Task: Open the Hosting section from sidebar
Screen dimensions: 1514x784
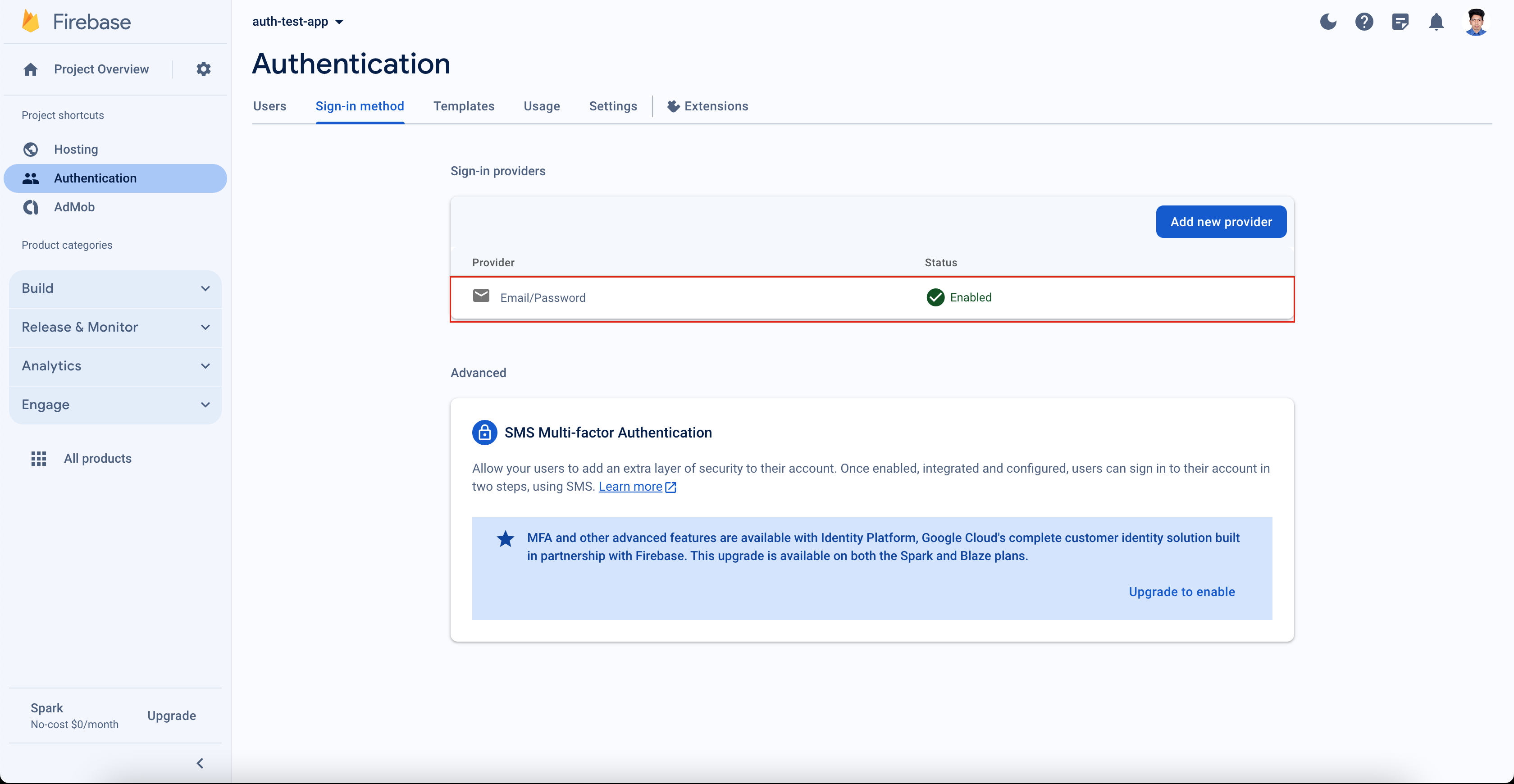Action: (x=76, y=149)
